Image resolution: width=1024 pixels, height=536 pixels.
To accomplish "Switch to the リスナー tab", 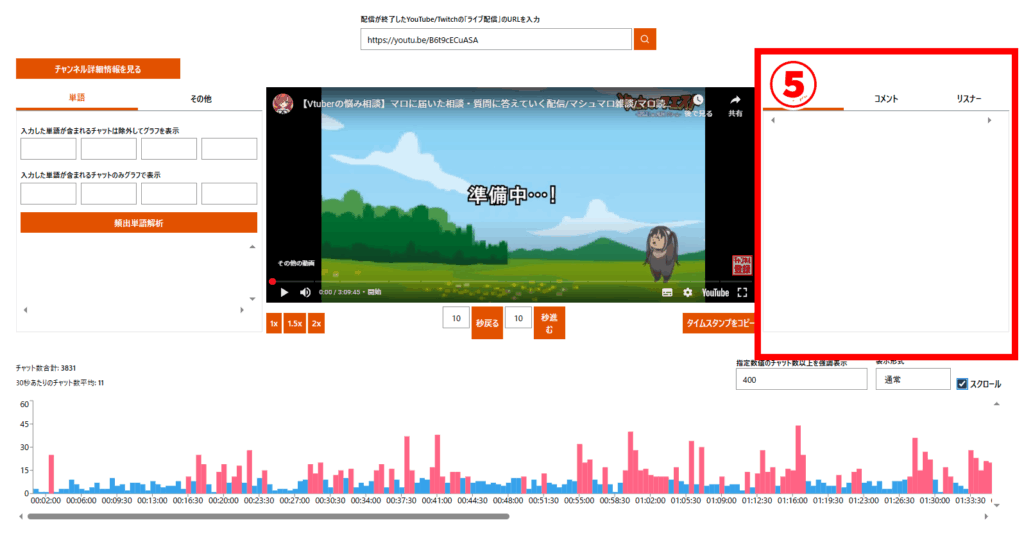I will coord(968,99).
